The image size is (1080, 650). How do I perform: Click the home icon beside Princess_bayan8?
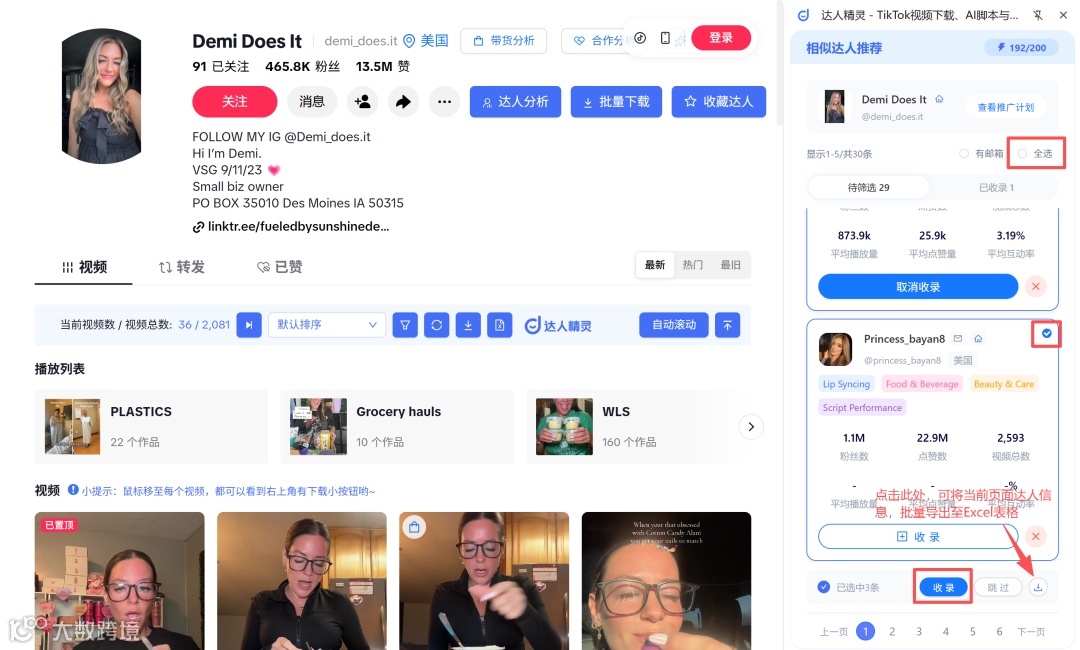(978, 339)
